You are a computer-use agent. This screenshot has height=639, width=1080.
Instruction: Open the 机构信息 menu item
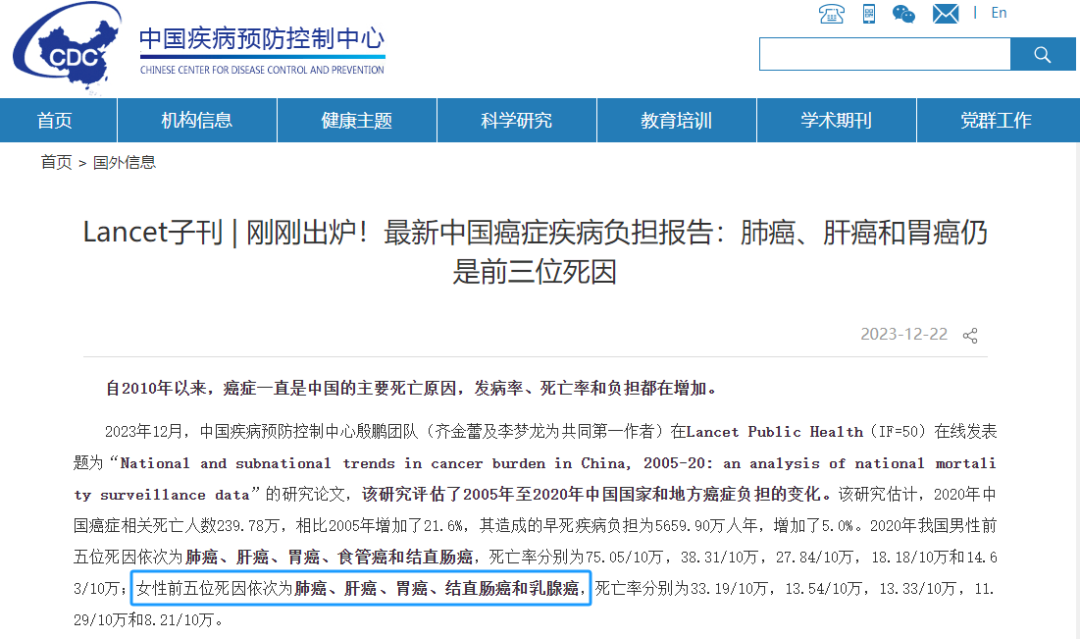click(196, 120)
